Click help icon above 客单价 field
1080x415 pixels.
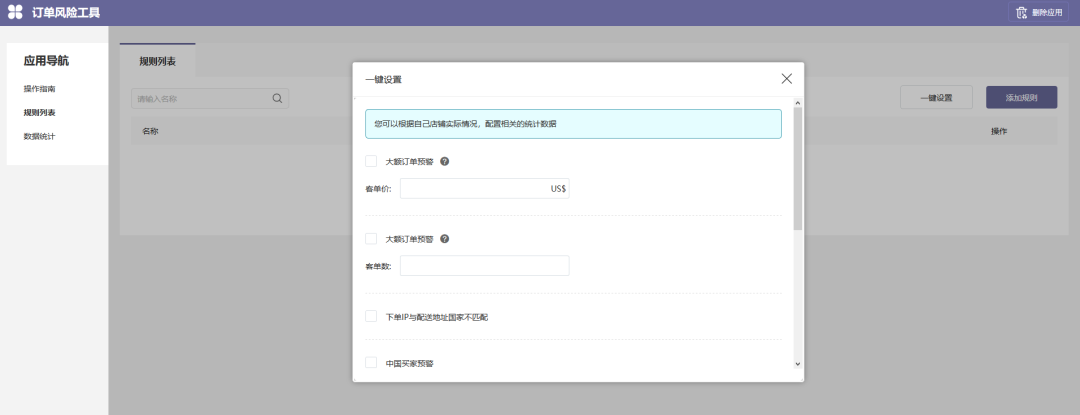tap(444, 161)
